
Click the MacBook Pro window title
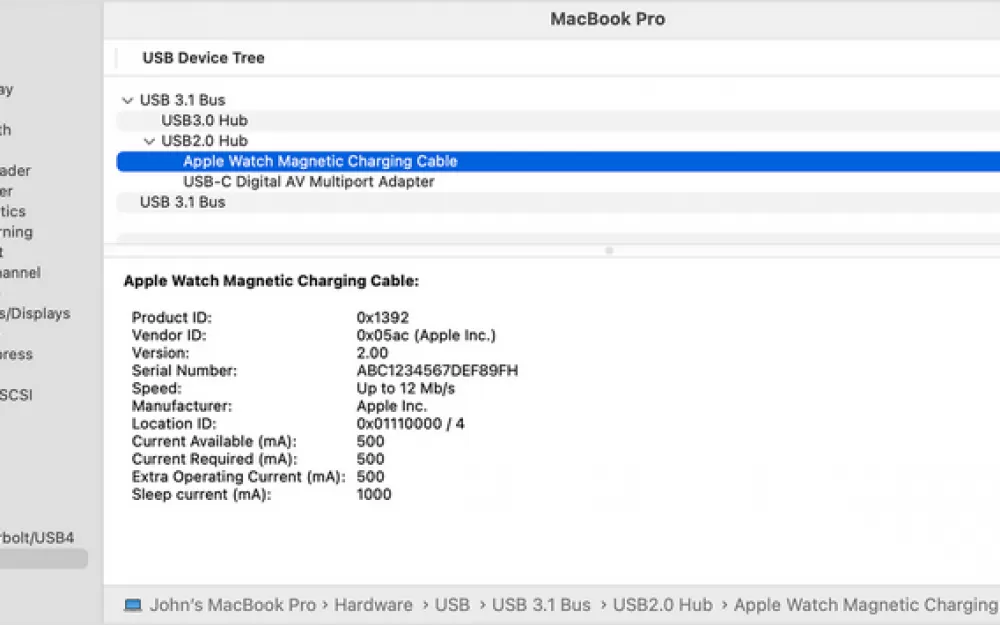(x=608, y=19)
